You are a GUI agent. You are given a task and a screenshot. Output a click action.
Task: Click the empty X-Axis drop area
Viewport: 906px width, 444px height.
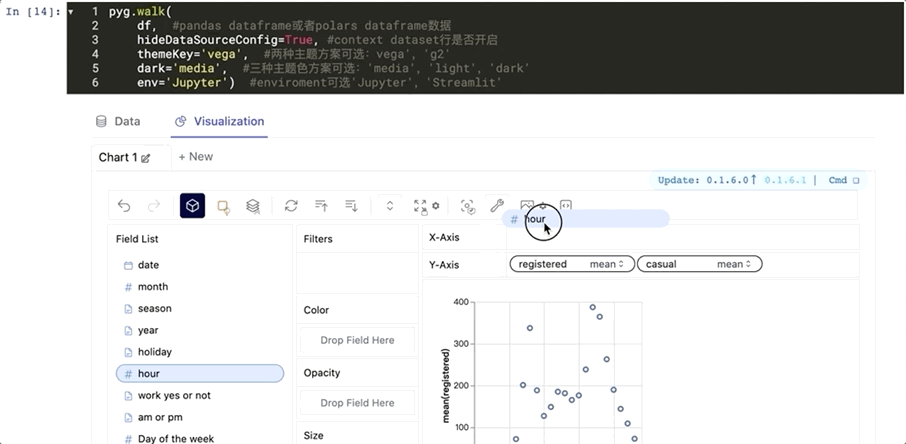pos(682,238)
